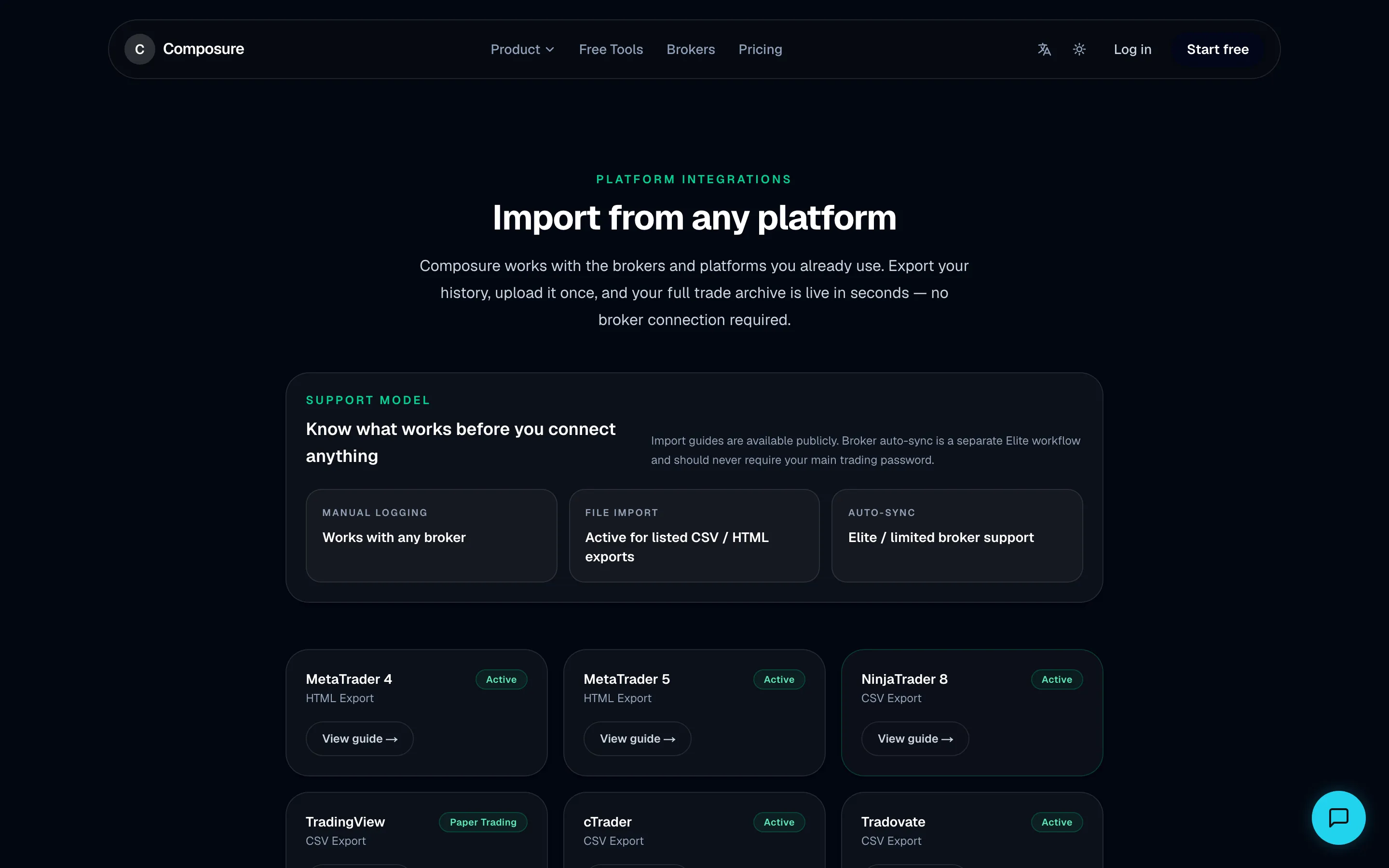Image resolution: width=1389 pixels, height=868 pixels.
Task: Click the cTrader Active badge
Action: [779, 822]
